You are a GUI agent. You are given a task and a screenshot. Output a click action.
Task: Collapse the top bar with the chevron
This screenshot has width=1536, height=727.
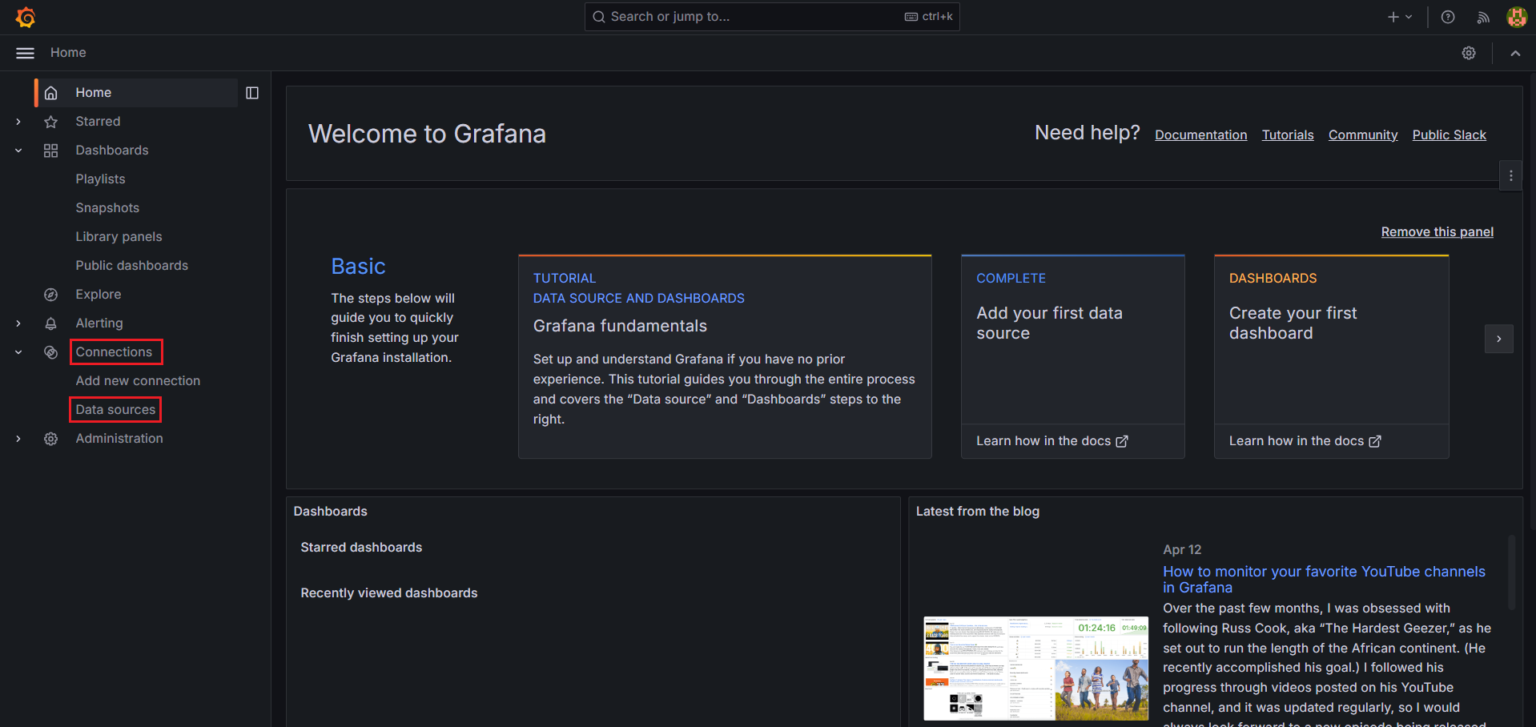pyautogui.click(x=1514, y=52)
